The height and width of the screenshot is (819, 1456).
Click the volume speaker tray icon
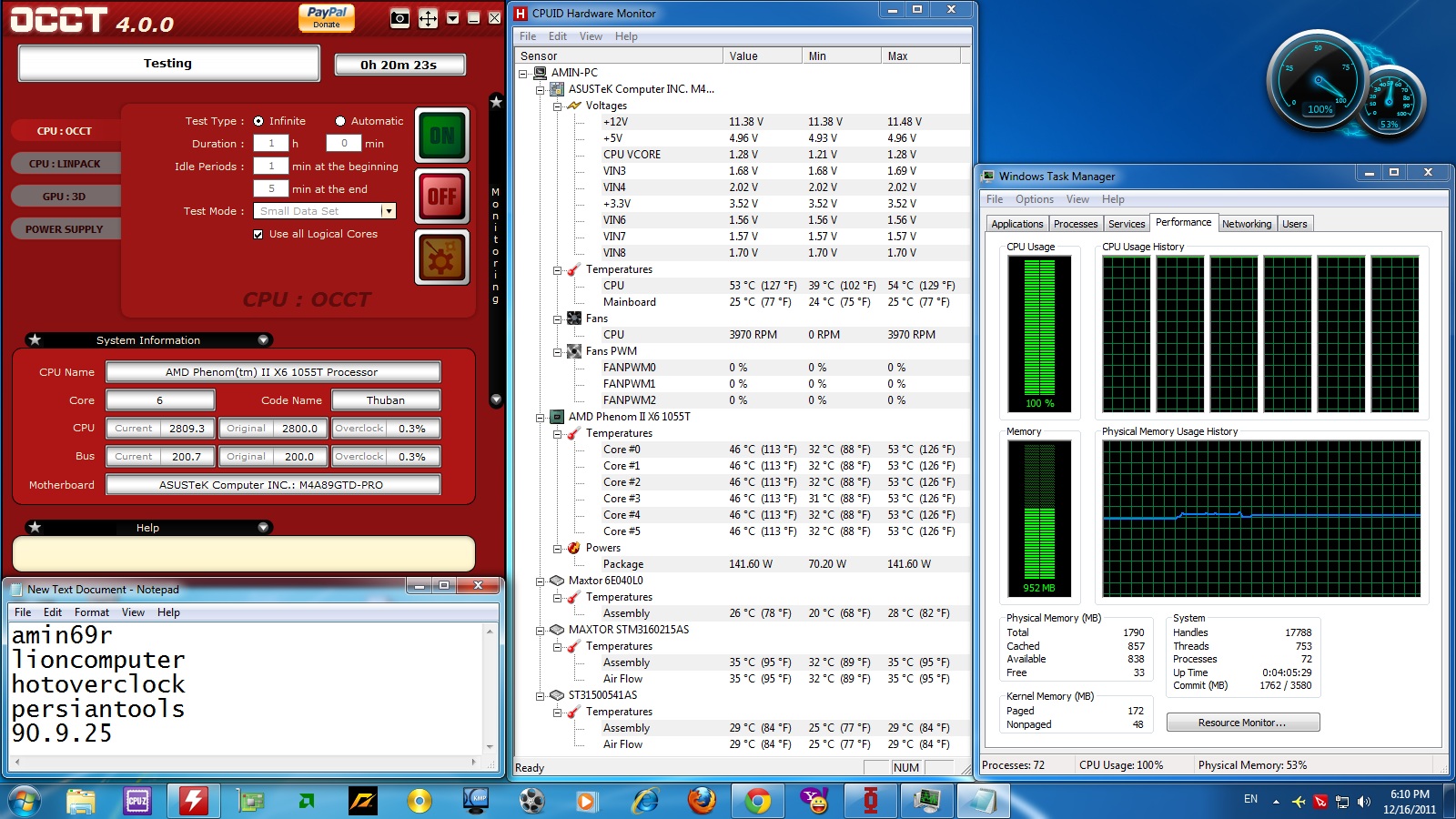[x=1363, y=802]
